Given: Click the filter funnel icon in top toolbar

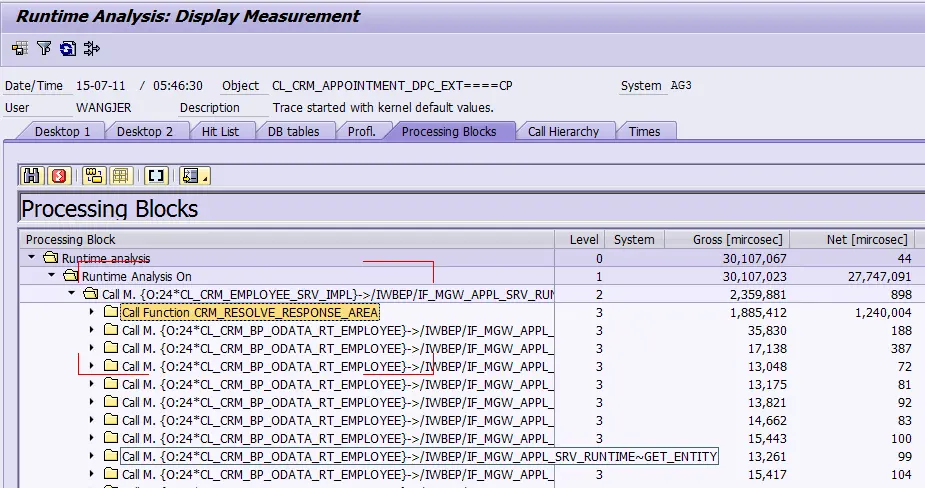Looking at the screenshot, I should pyautogui.click(x=44, y=48).
